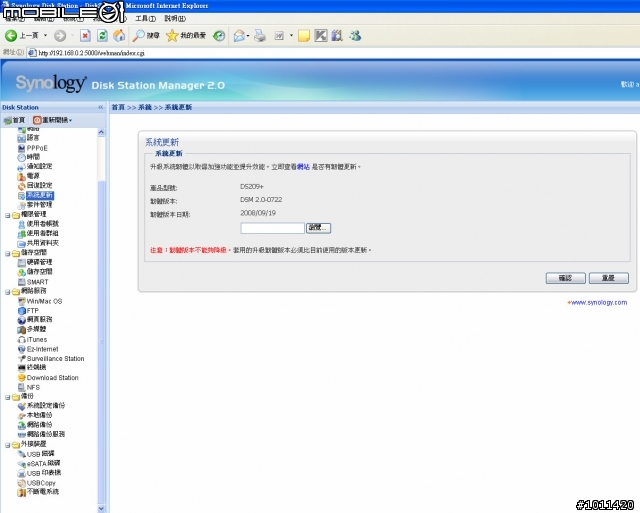Collapse the 儲存空間 folder node
This screenshot has height=513, width=640.
point(7,253)
